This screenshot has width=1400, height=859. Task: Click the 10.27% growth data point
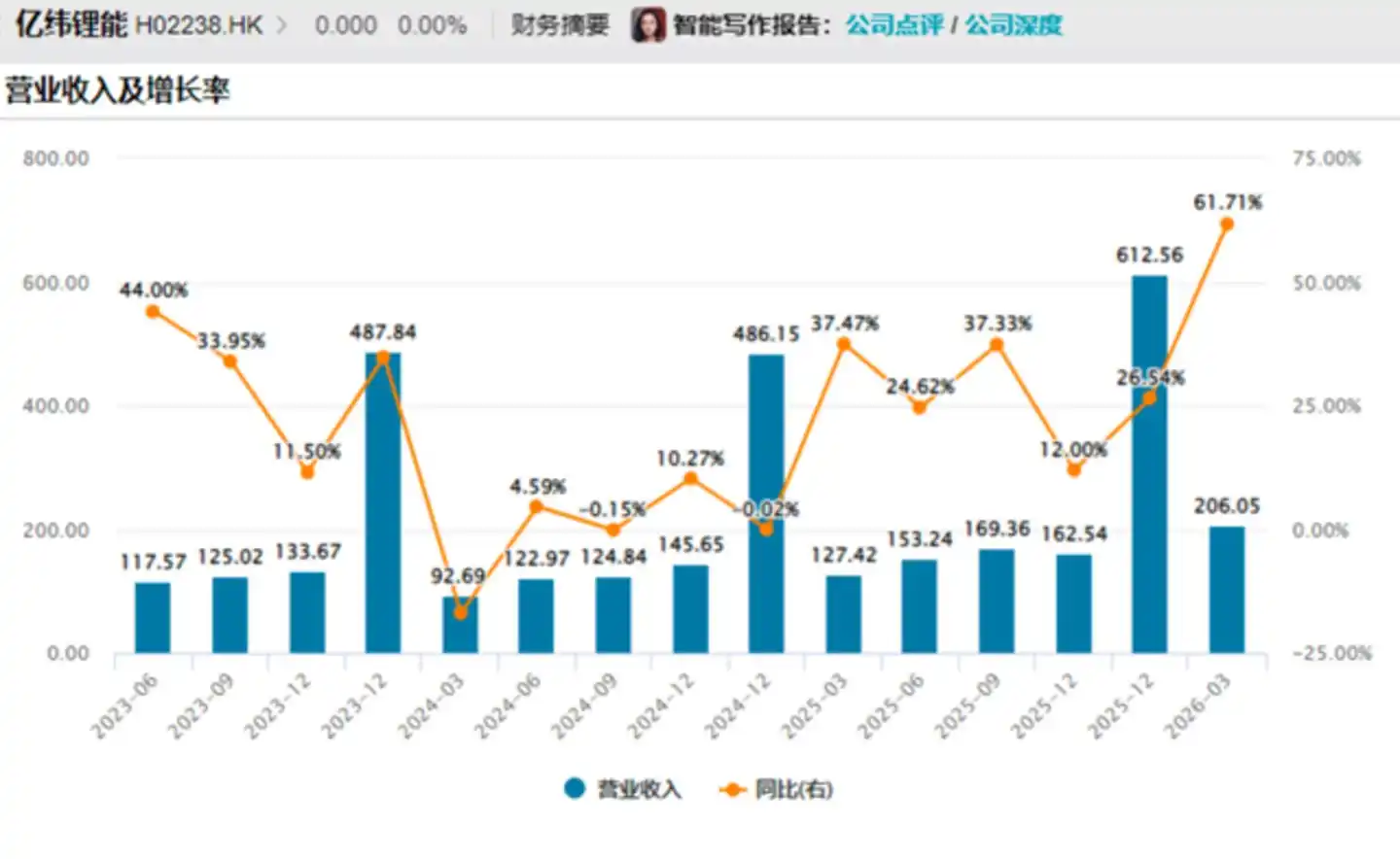[x=690, y=478]
